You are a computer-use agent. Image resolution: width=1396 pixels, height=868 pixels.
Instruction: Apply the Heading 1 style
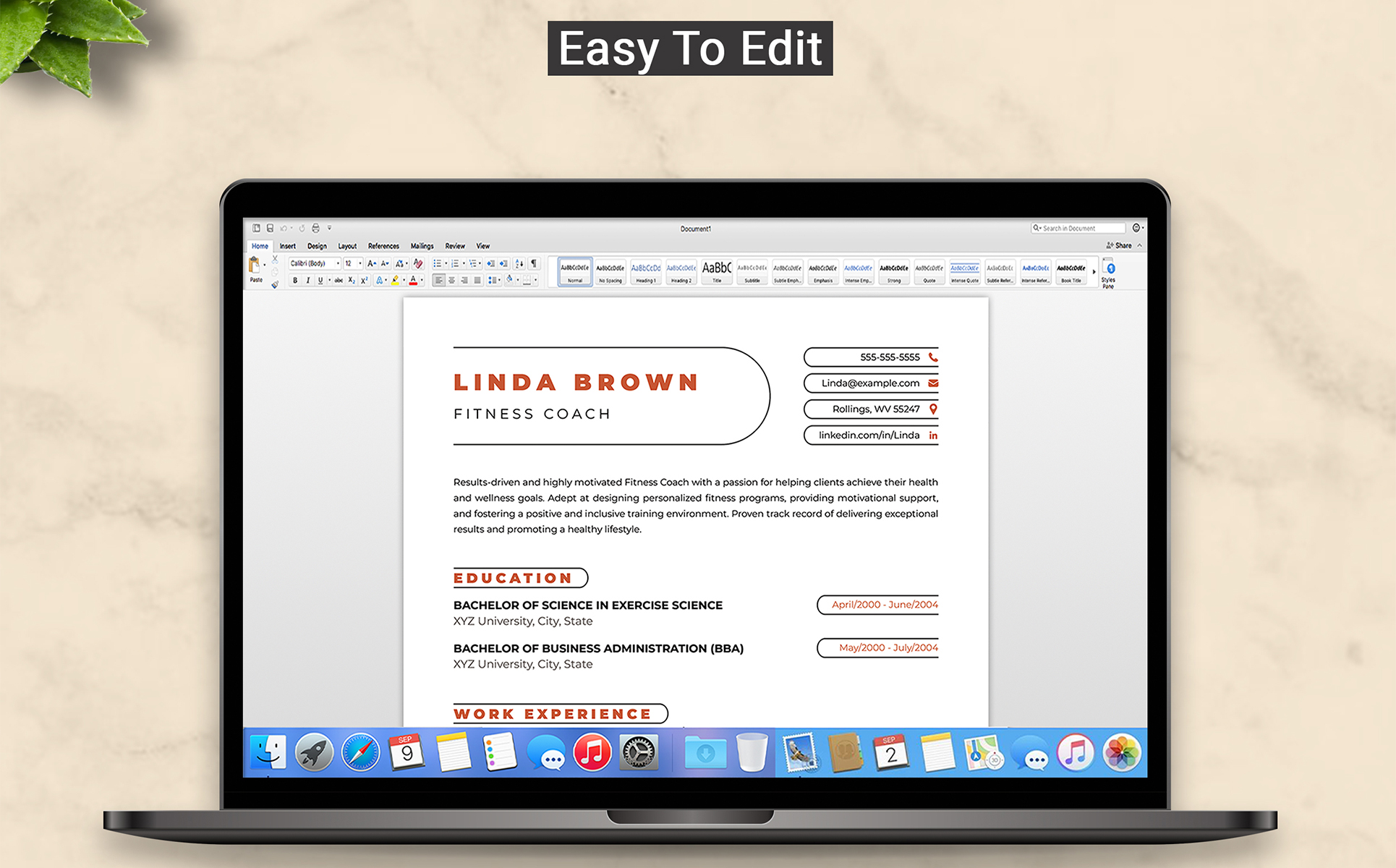pos(645,273)
